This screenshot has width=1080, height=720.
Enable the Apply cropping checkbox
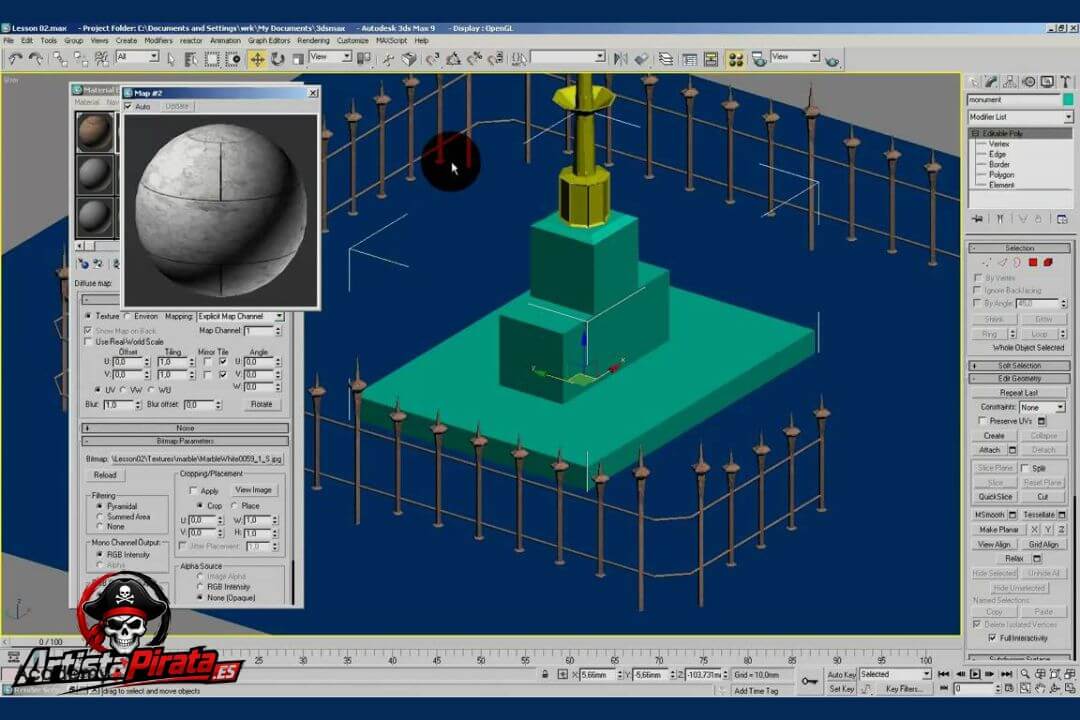[x=193, y=491]
